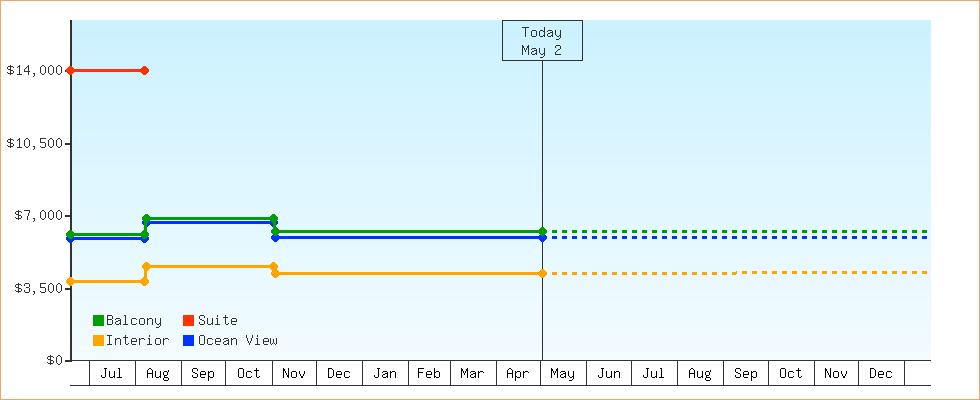980x400 pixels.
Task: Click the blue Ocean View point at Today line
Action: point(542,238)
